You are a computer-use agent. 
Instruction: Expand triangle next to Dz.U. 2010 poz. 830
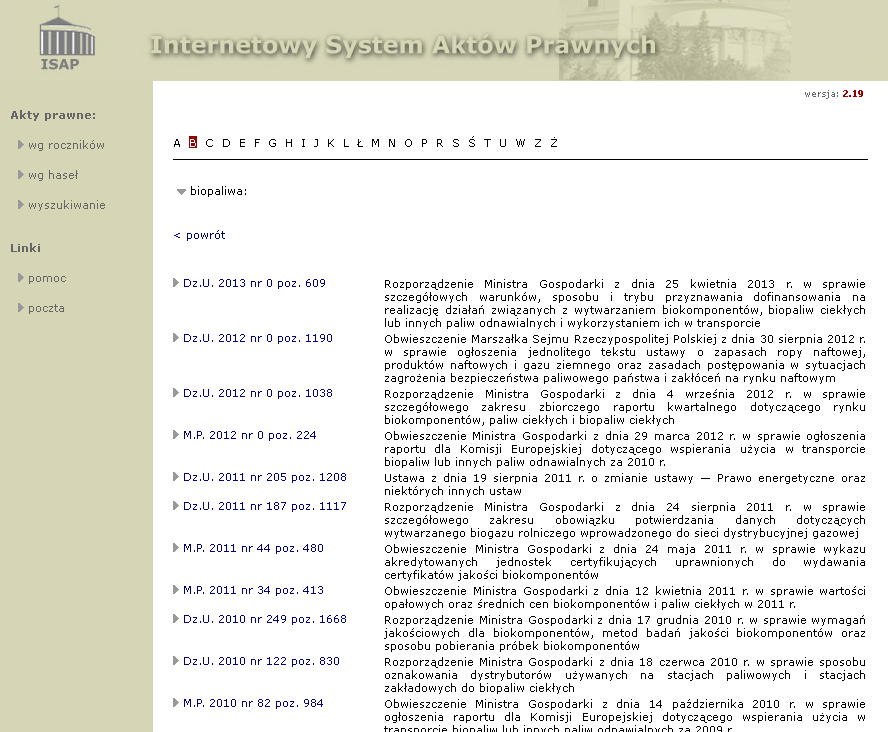(x=176, y=661)
